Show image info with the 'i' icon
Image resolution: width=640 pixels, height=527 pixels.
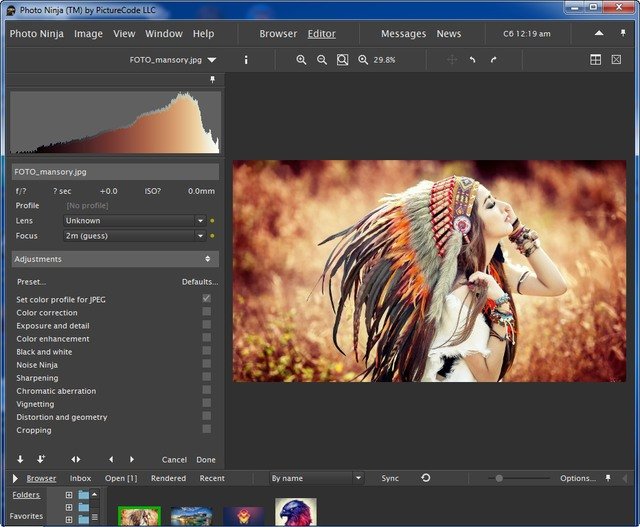(x=246, y=60)
